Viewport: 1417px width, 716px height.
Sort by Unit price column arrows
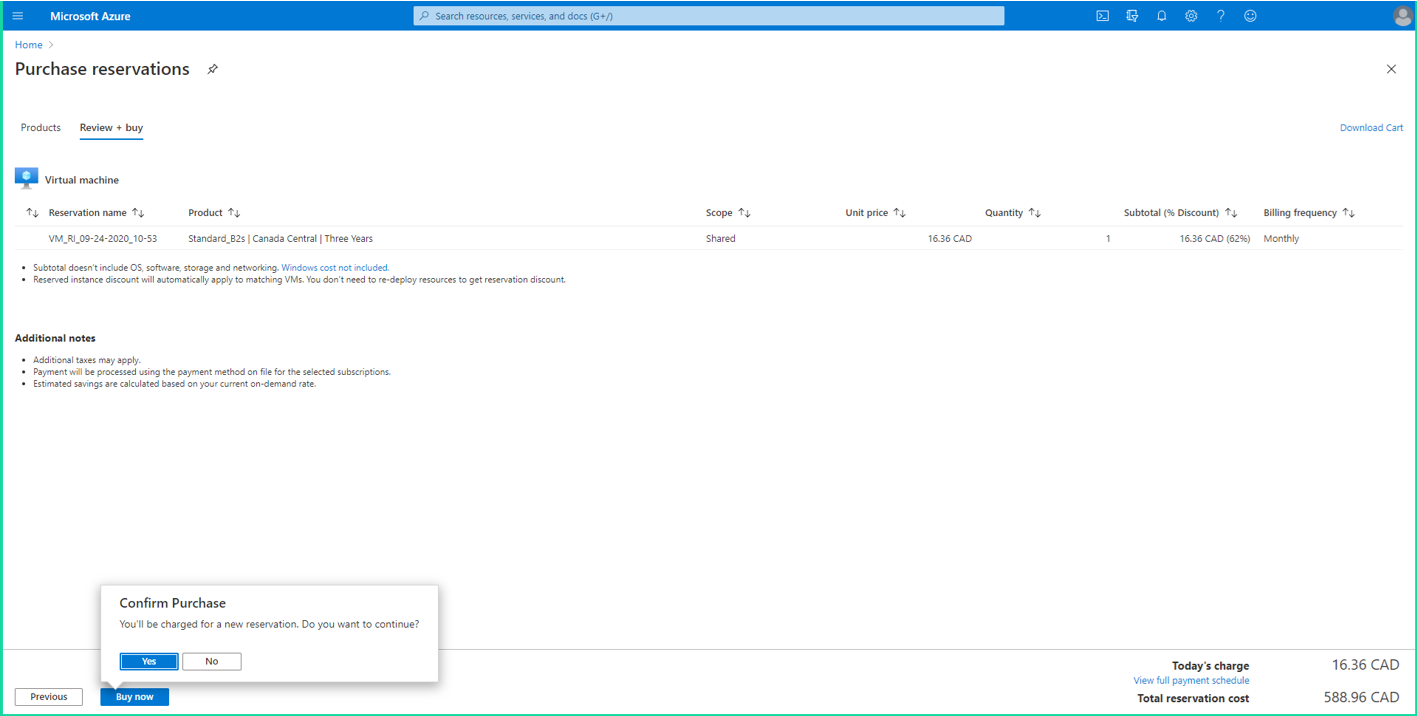click(899, 213)
